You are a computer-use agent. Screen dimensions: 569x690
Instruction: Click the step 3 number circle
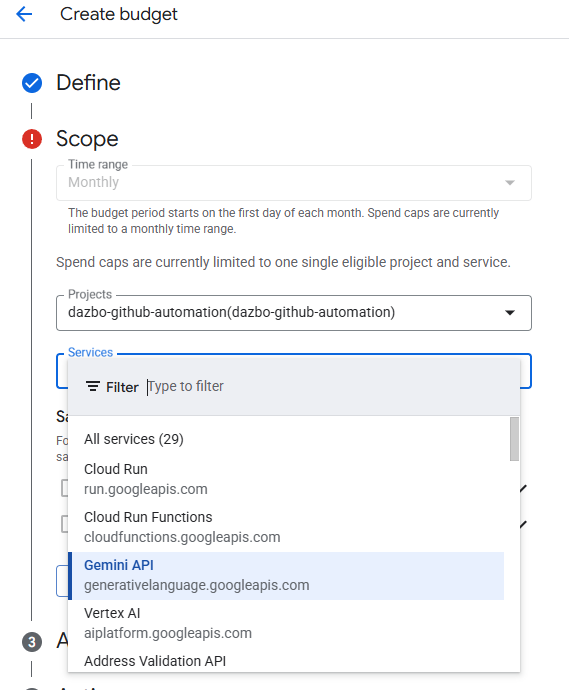coord(32,642)
